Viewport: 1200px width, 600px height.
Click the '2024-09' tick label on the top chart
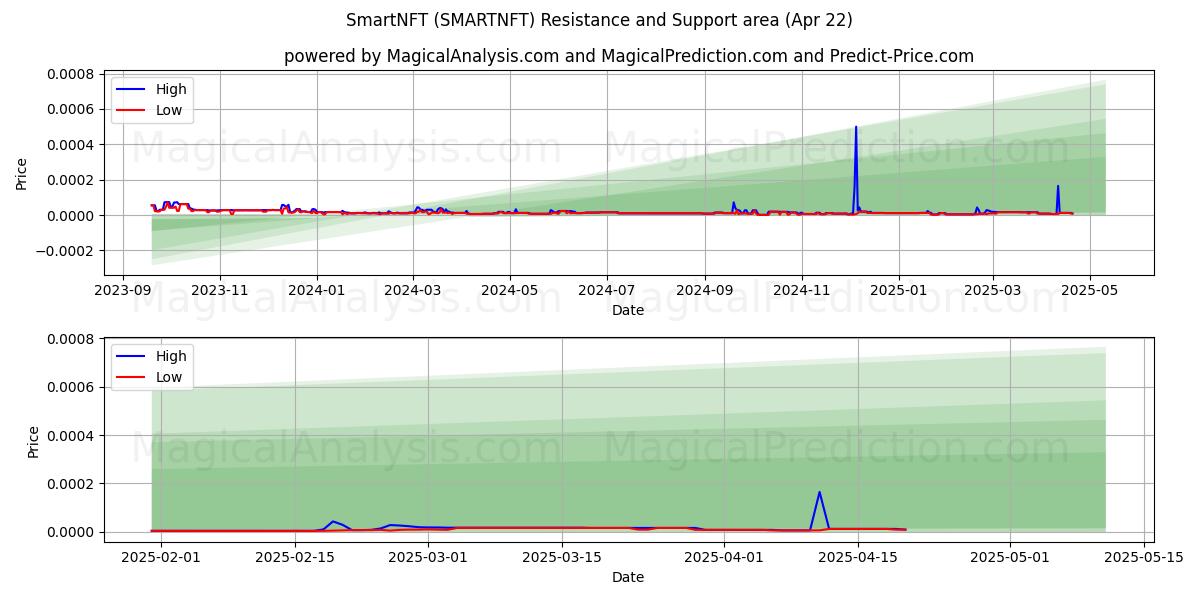(x=705, y=290)
